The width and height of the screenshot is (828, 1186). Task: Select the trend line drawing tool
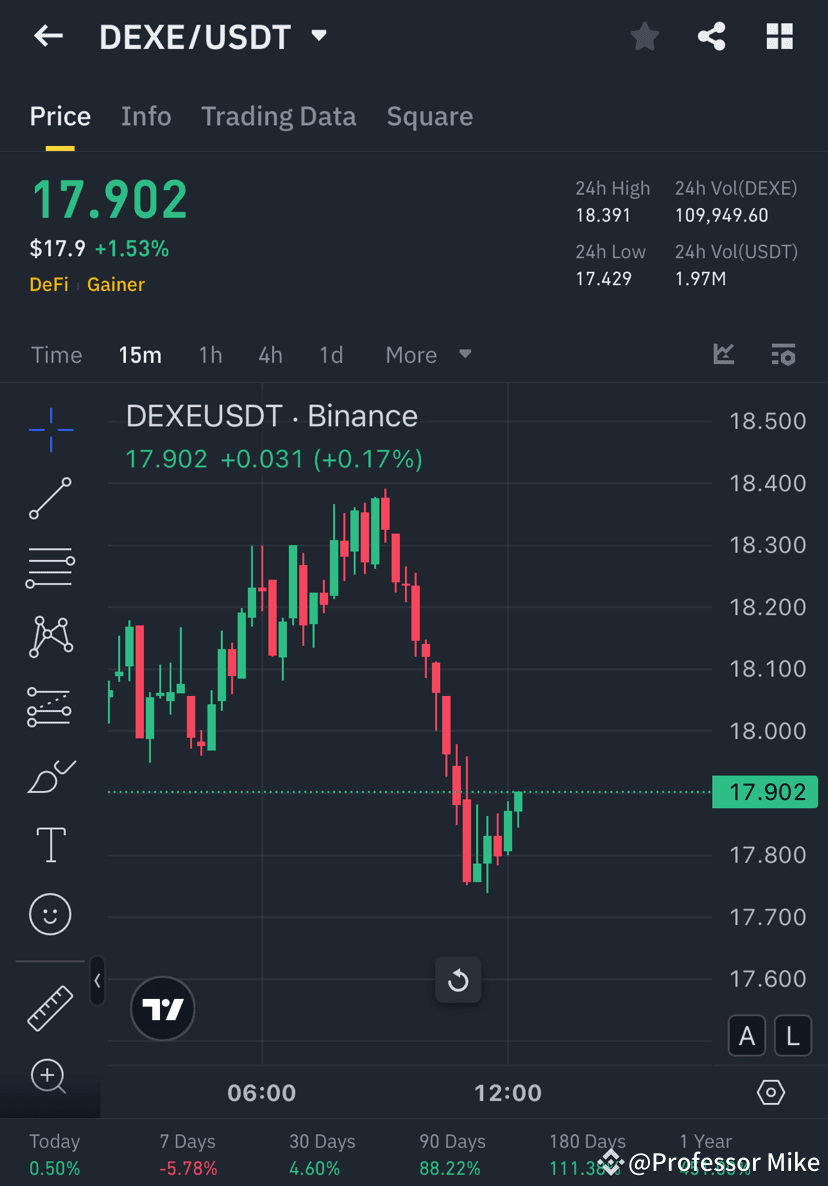[x=50, y=498]
